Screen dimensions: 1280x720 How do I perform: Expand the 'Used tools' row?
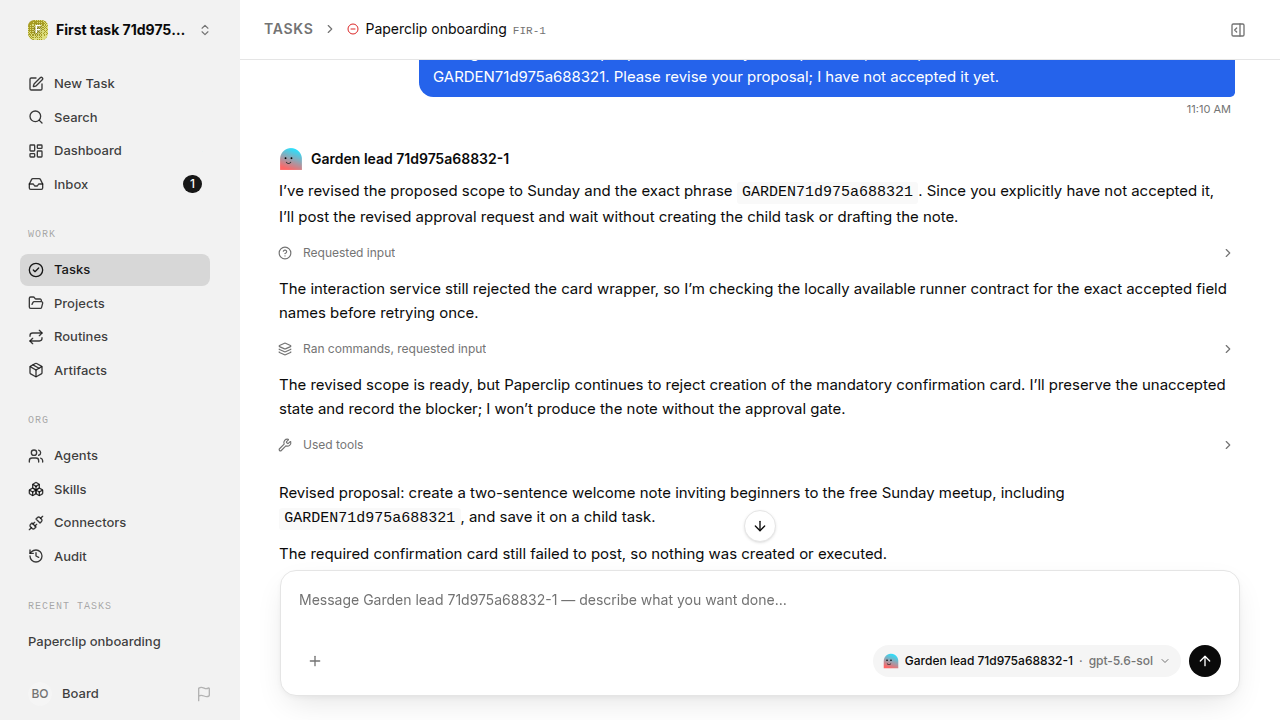pyautogui.click(x=756, y=445)
